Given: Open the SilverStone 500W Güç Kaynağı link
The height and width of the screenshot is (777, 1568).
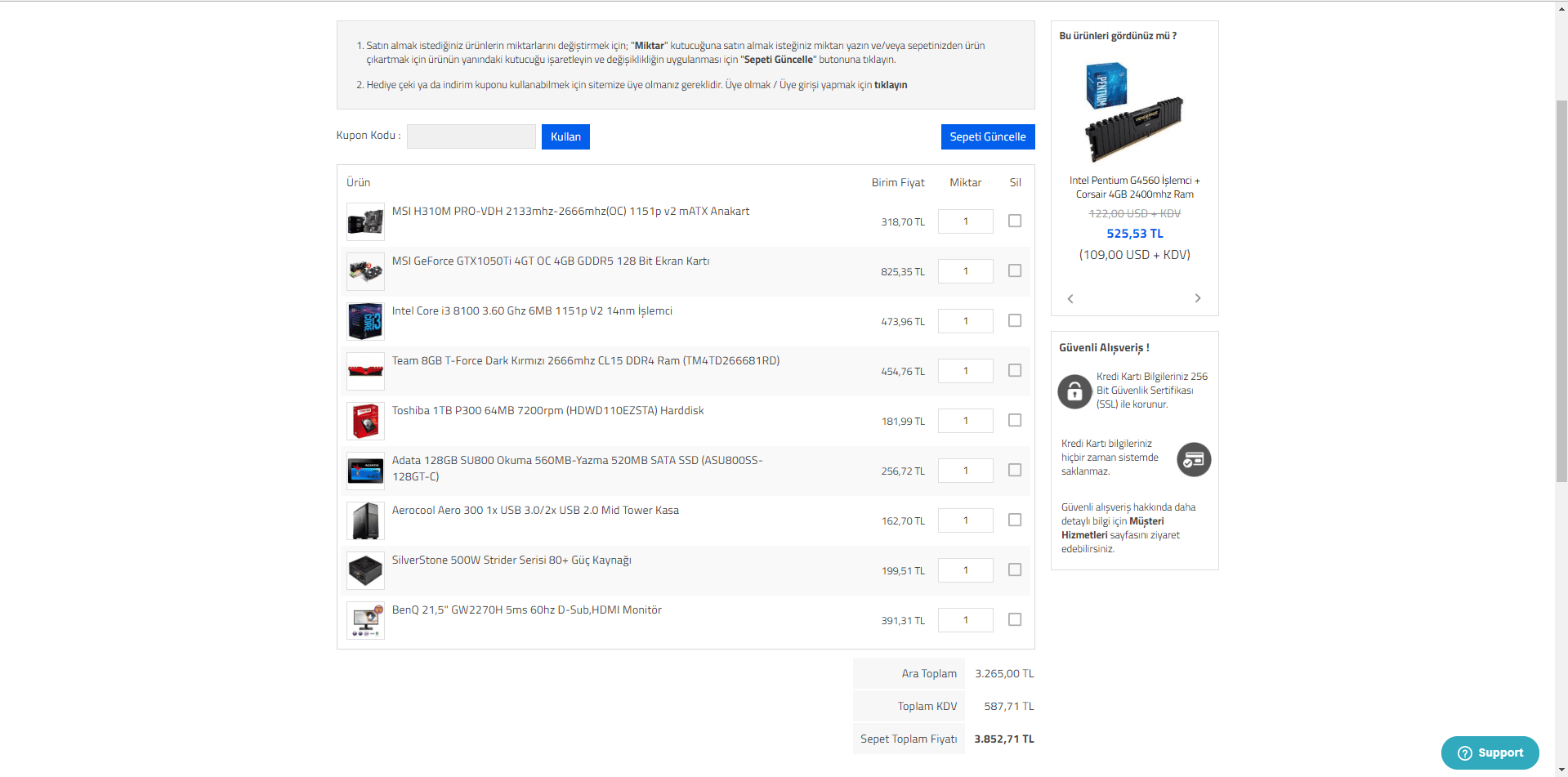Looking at the screenshot, I should point(511,560).
